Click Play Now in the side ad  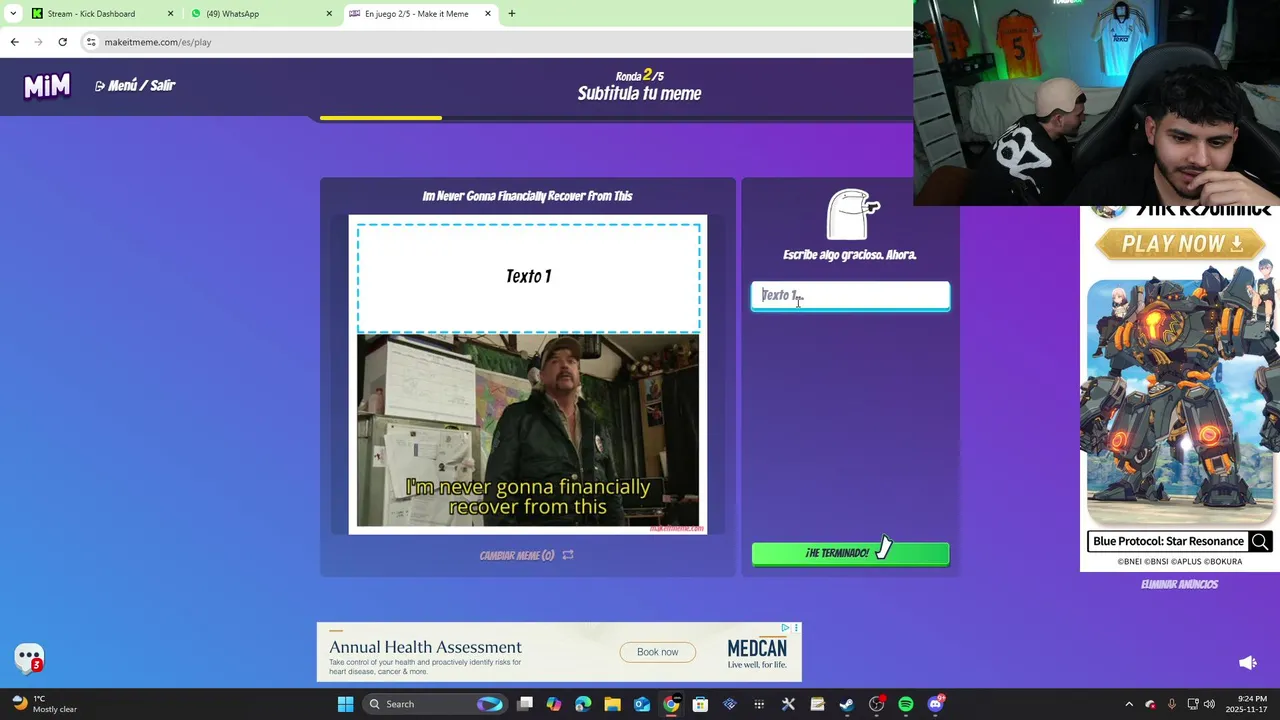click(x=1180, y=244)
